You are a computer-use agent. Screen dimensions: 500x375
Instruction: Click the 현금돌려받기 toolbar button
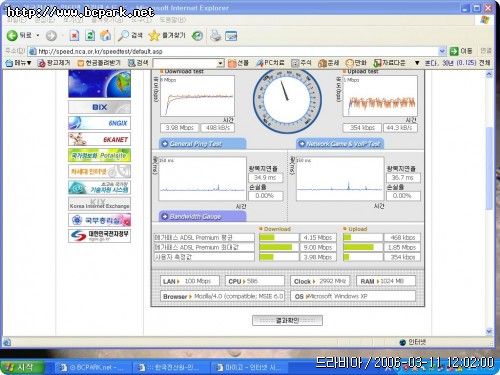coord(98,63)
